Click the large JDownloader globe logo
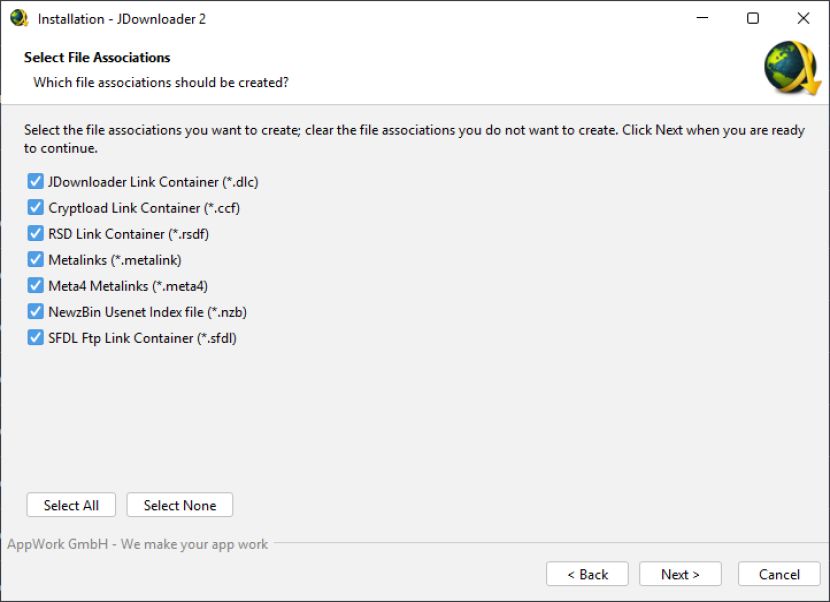This screenshot has height=602, width=830. pyautogui.click(x=792, y=68)
